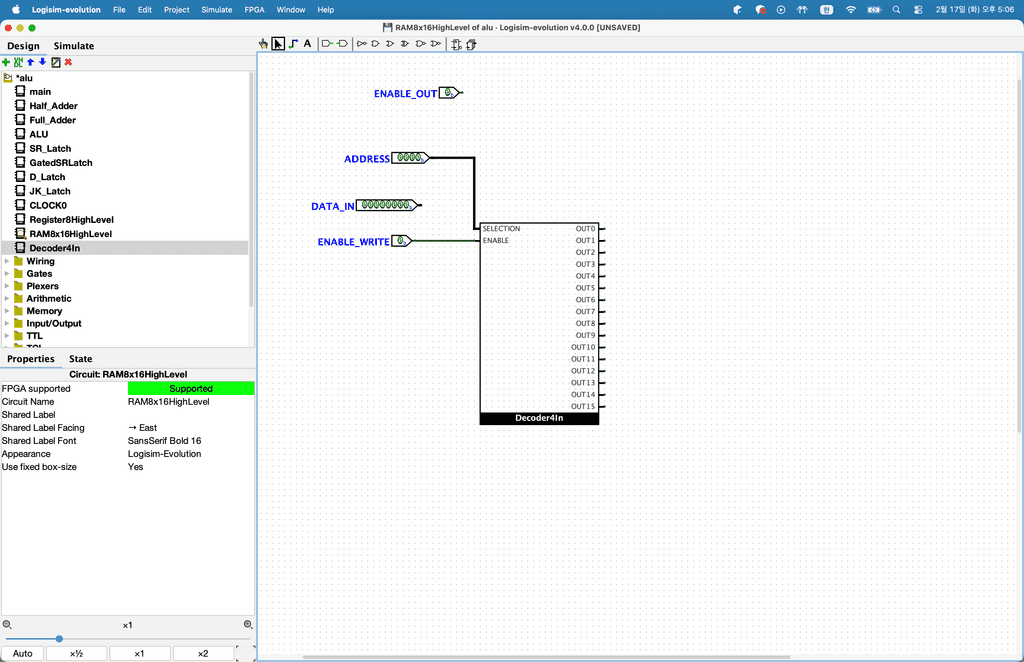
Task: Select Register8HighLevel circuit in tree
Action: (71, 219)
